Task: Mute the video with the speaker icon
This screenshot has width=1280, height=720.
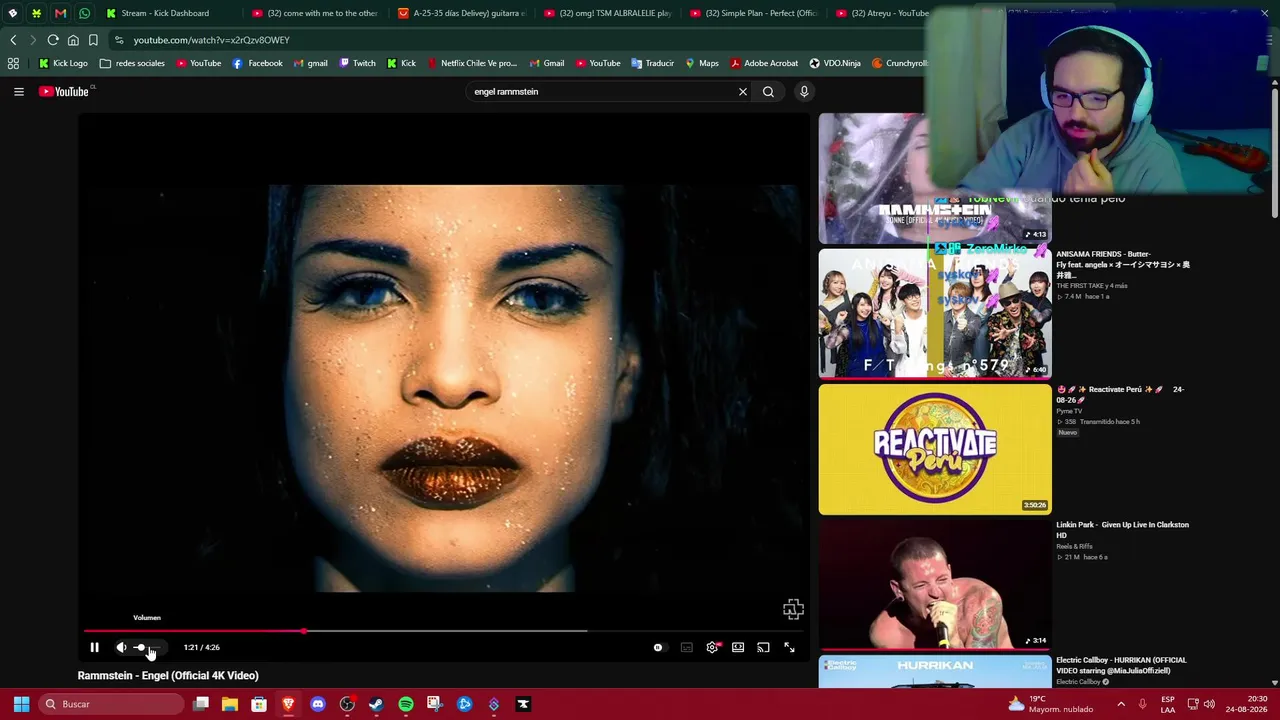Action: (x=121, y=647)
